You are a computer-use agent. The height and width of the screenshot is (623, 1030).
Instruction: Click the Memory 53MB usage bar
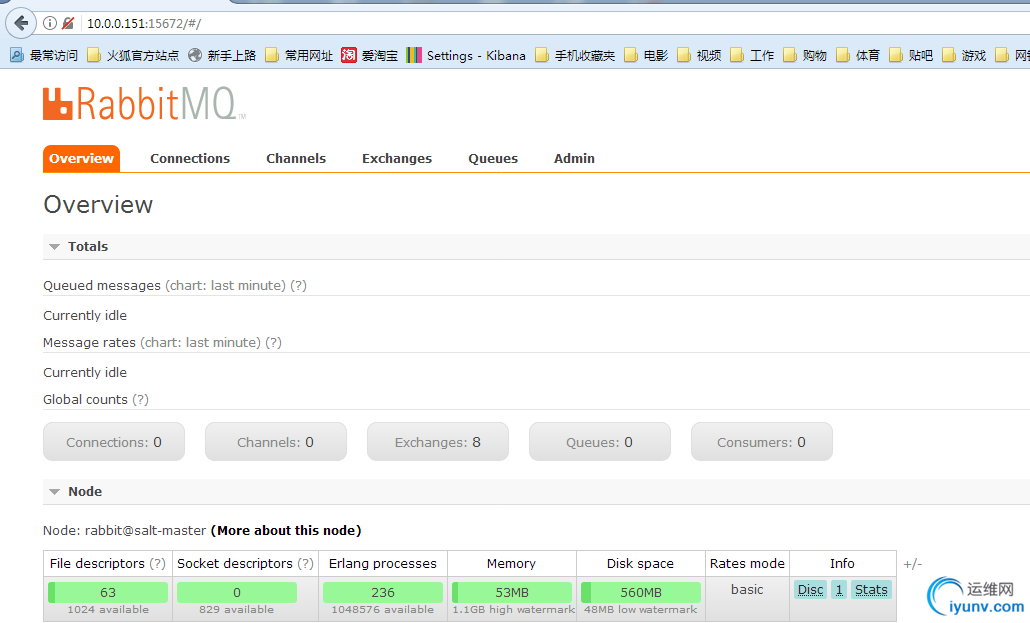point(512,592)
